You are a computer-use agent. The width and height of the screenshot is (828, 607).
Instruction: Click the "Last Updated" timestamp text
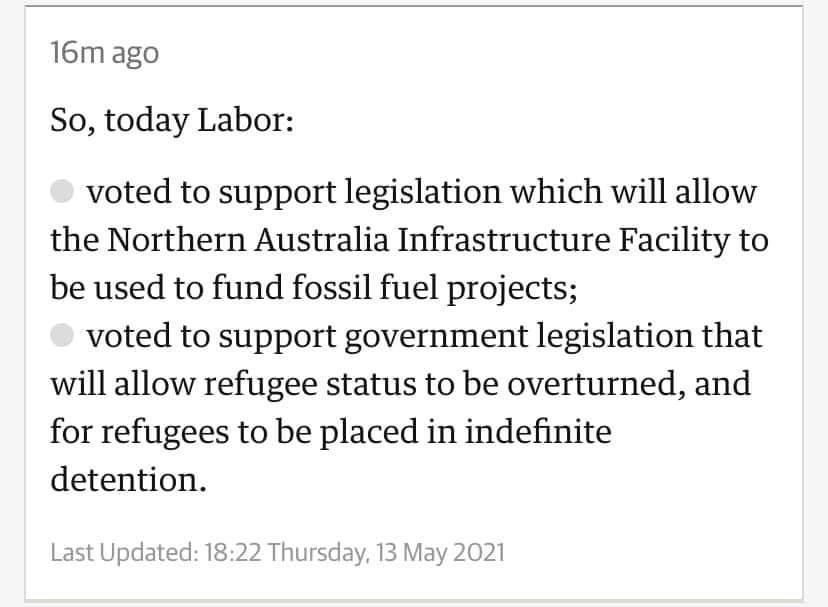[x=277, y=553]
